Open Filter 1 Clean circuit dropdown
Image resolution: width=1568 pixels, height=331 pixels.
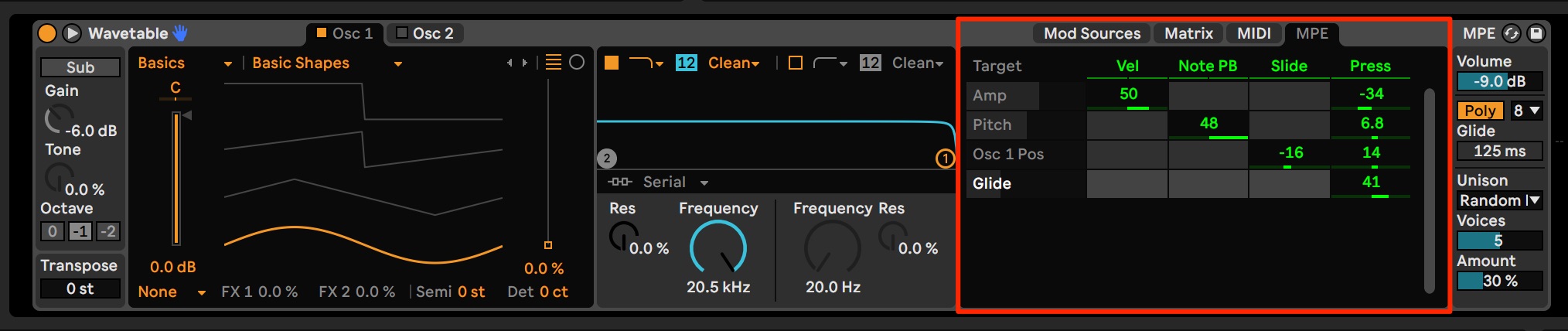(734, 63)
